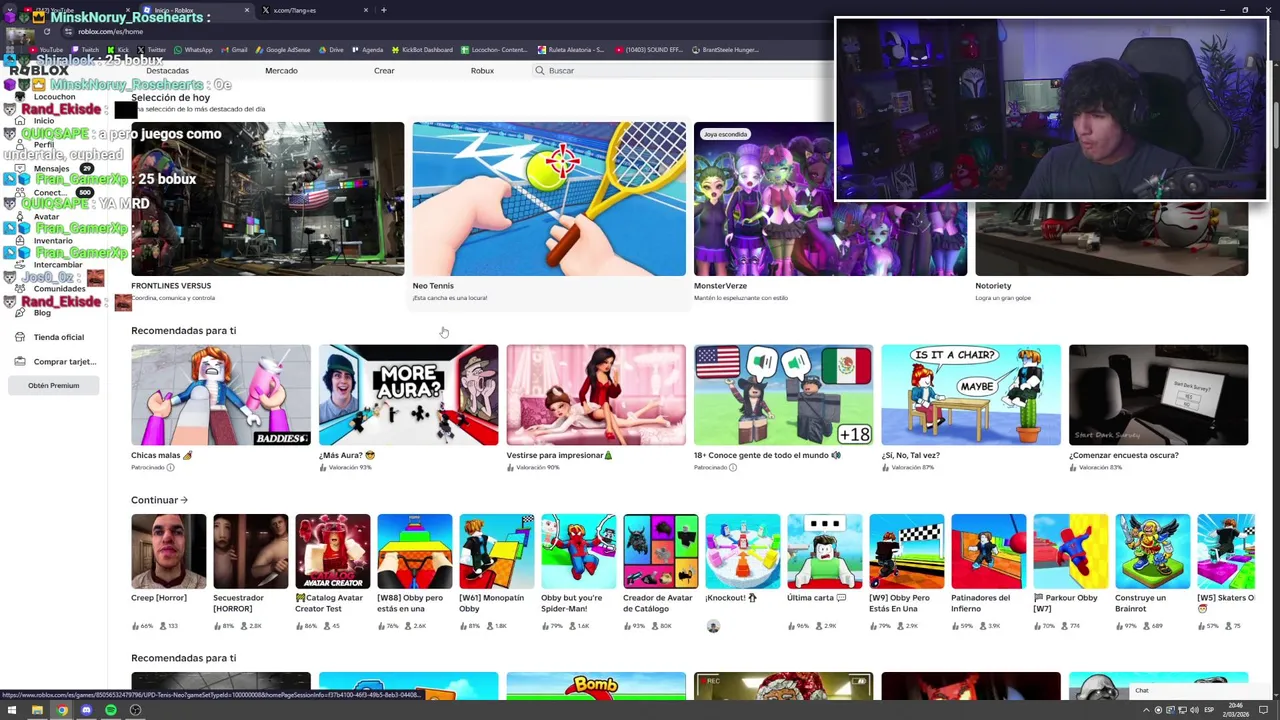This screenshot has height=720, width=1280.
Task: Open Intercambiar from sidebar
Action: (x=57, y=264)
